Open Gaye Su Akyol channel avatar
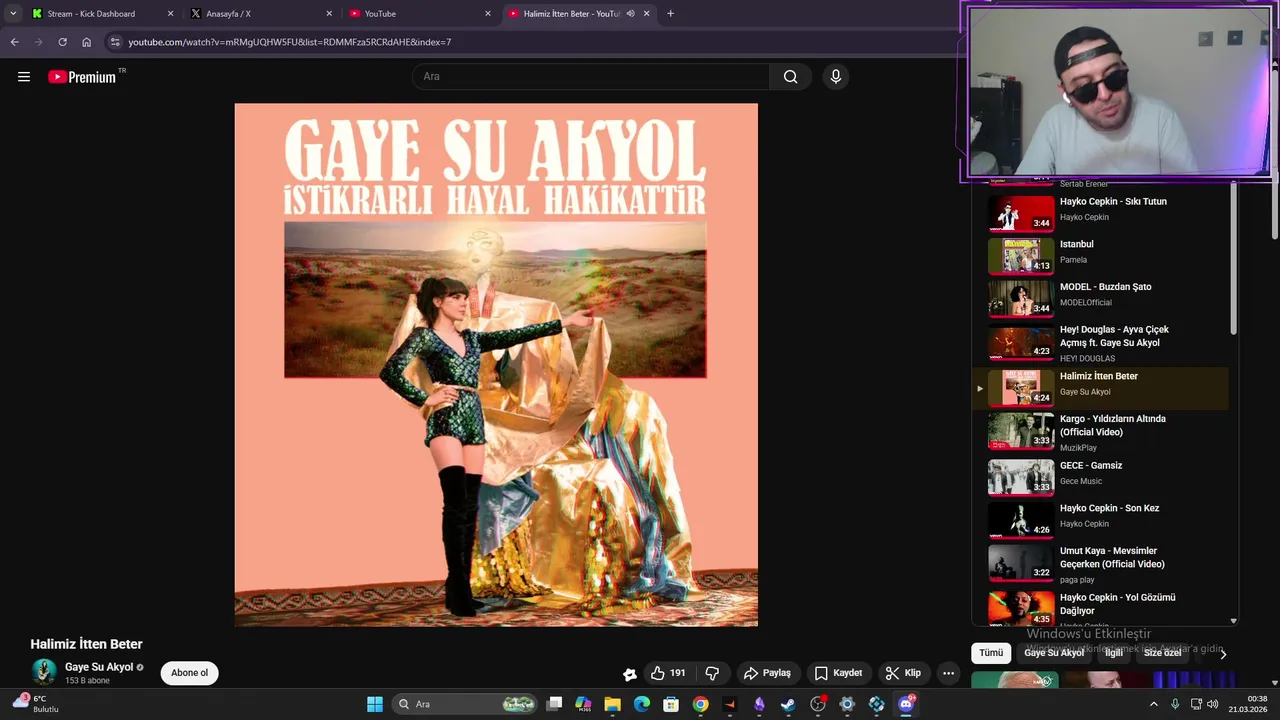Viewport: 1280px width, 720px height. (x=44, y=672)
